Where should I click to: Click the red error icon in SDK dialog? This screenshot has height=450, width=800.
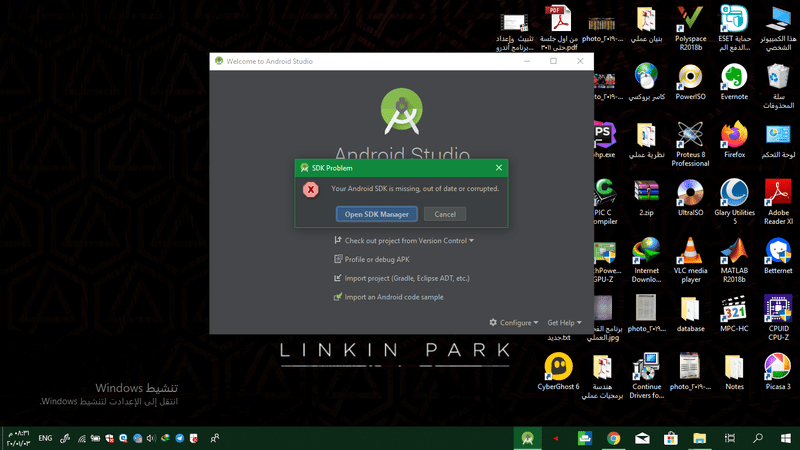[x=311, y=189]
